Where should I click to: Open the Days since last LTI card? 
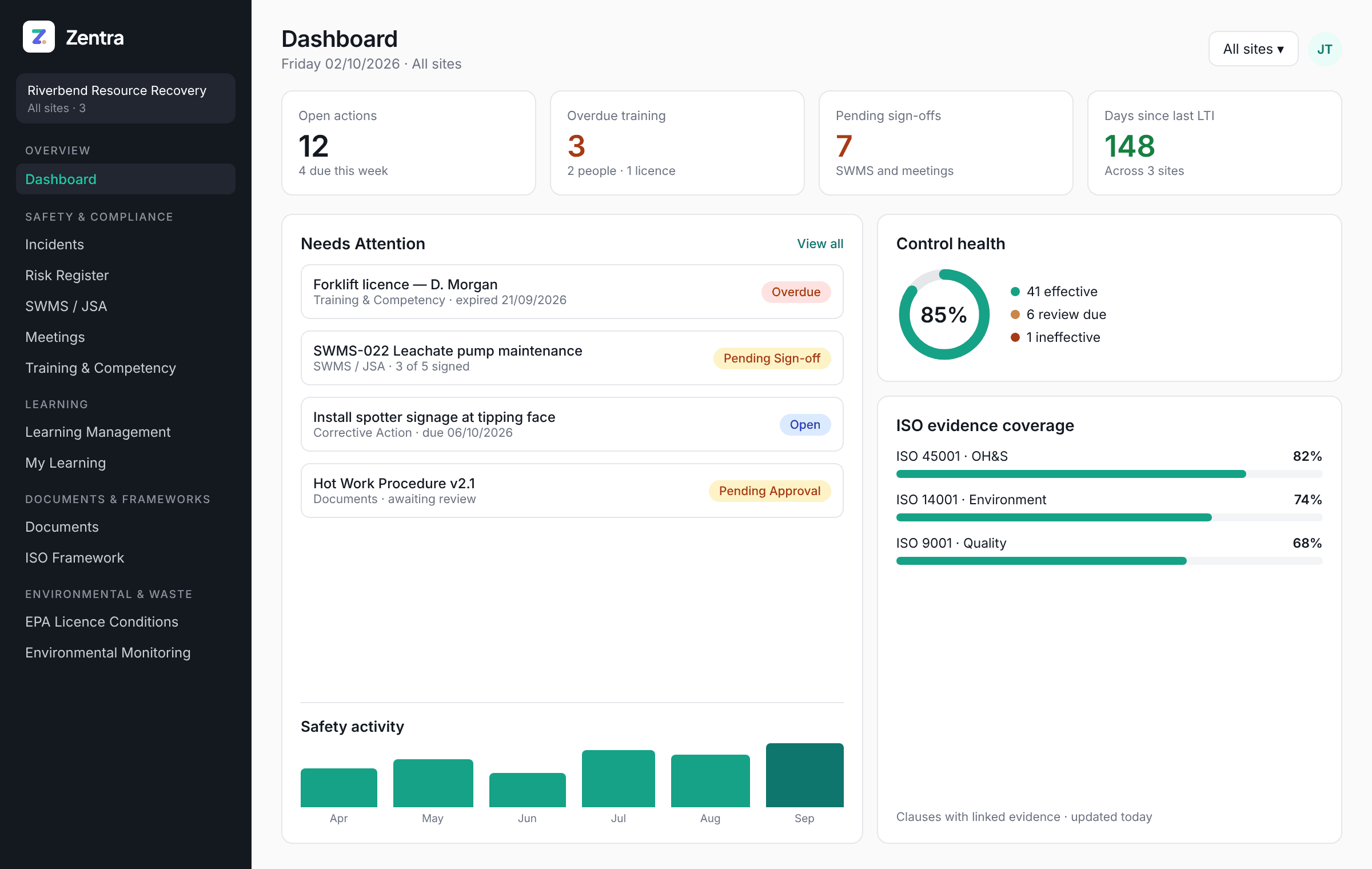tap(1215, 143)
